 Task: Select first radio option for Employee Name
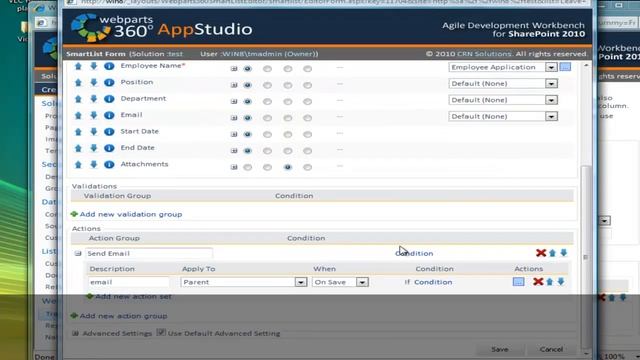[247, 69]
